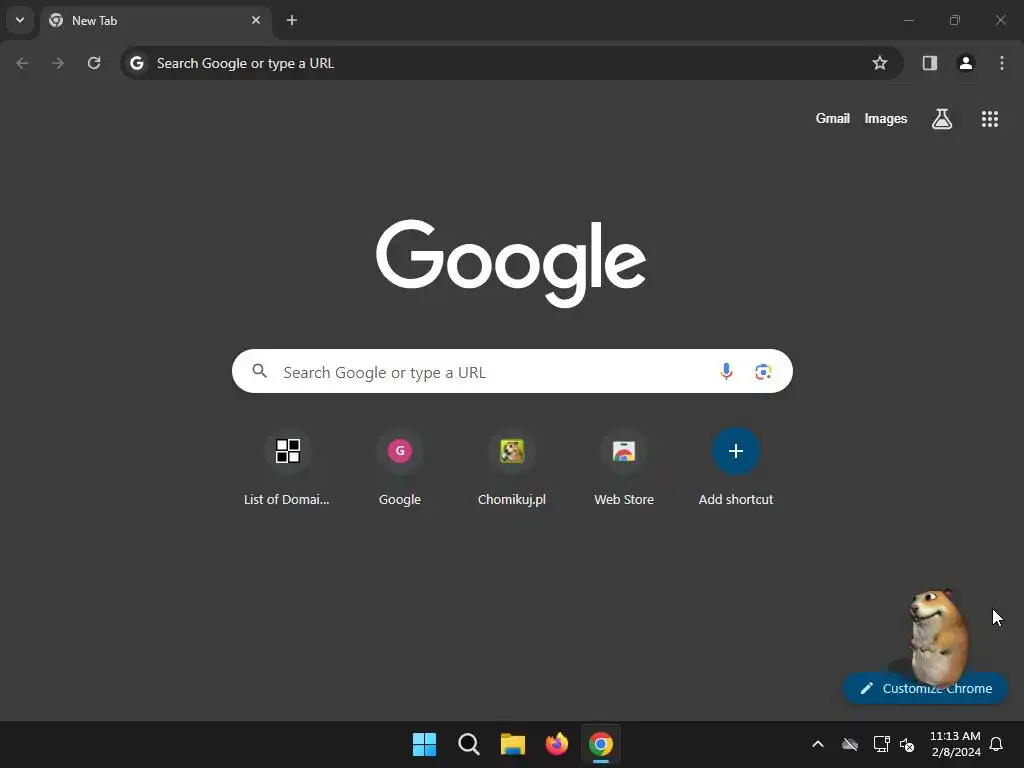Click Chrome icon in taskbar
Screen dimensions: 1024x768
(x=601, y=744)
